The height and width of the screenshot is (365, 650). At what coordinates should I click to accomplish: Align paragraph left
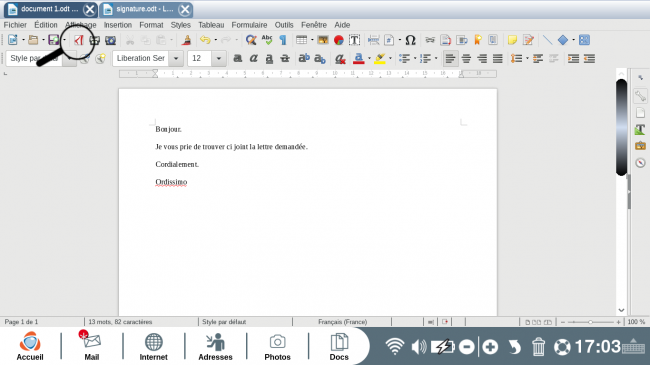[450, 58]
